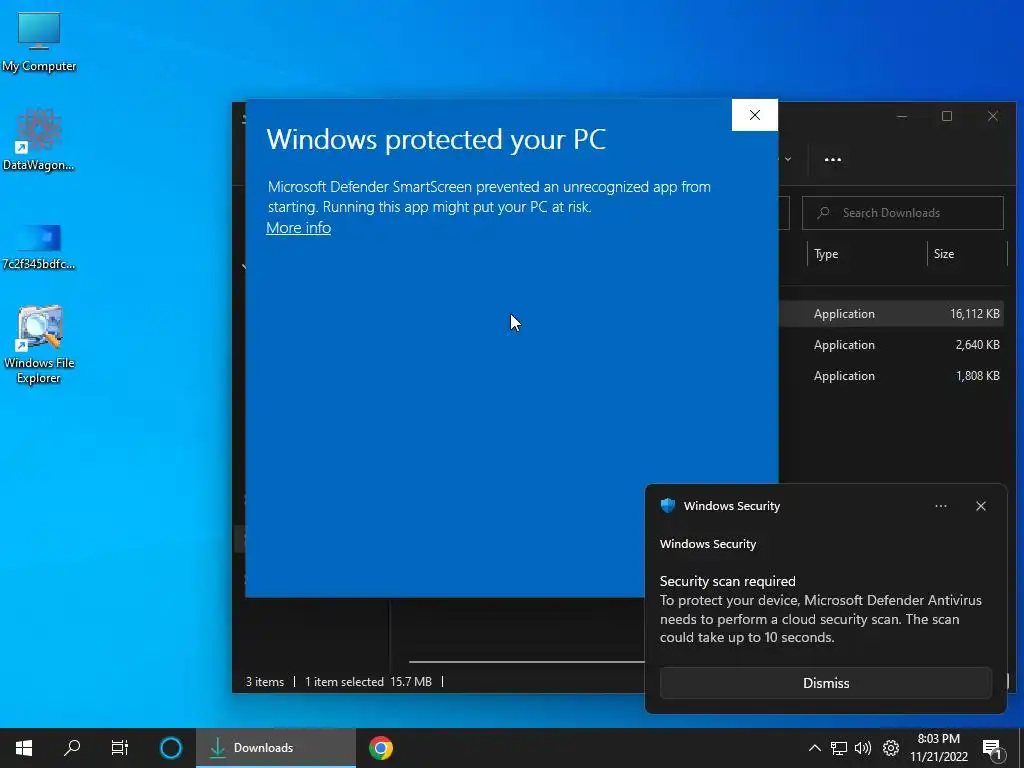The width and height of the screenshot is (1024, 768).
Task: Open taskbar Search magnifier
Action: pyautogui.click(x=72, y=748)
